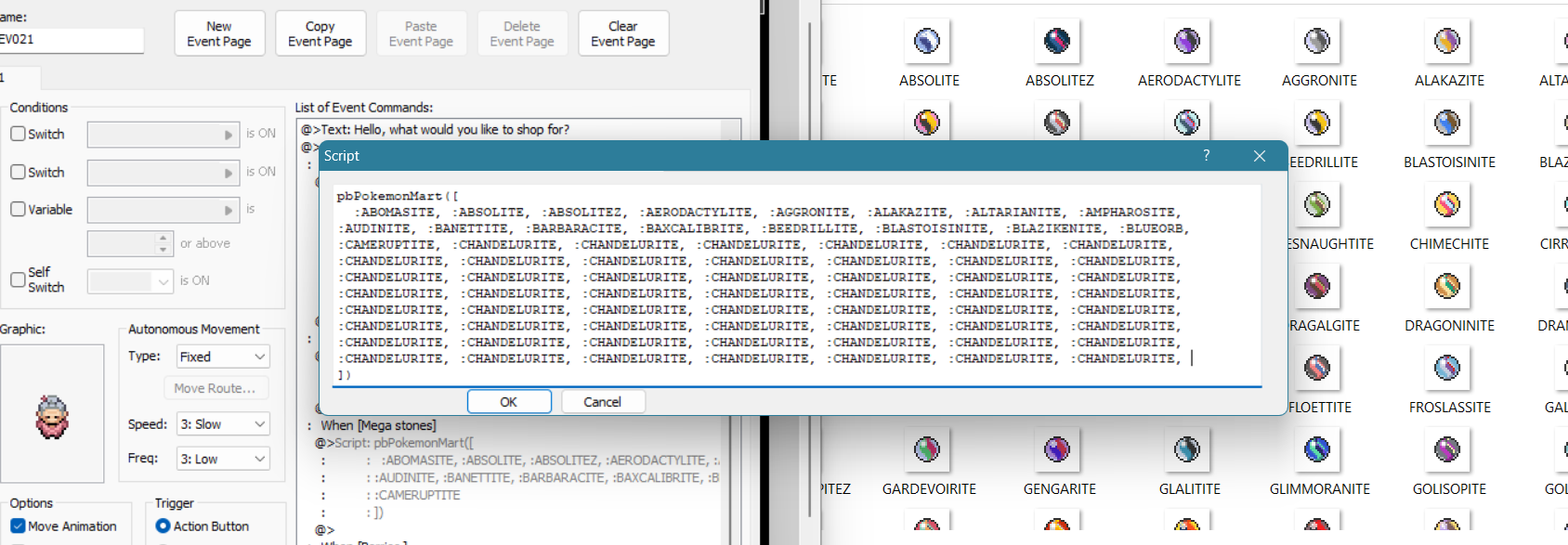Select the Text: Hello command line
This screenshot has width=1568, height=545.
[x=435, y=129]
